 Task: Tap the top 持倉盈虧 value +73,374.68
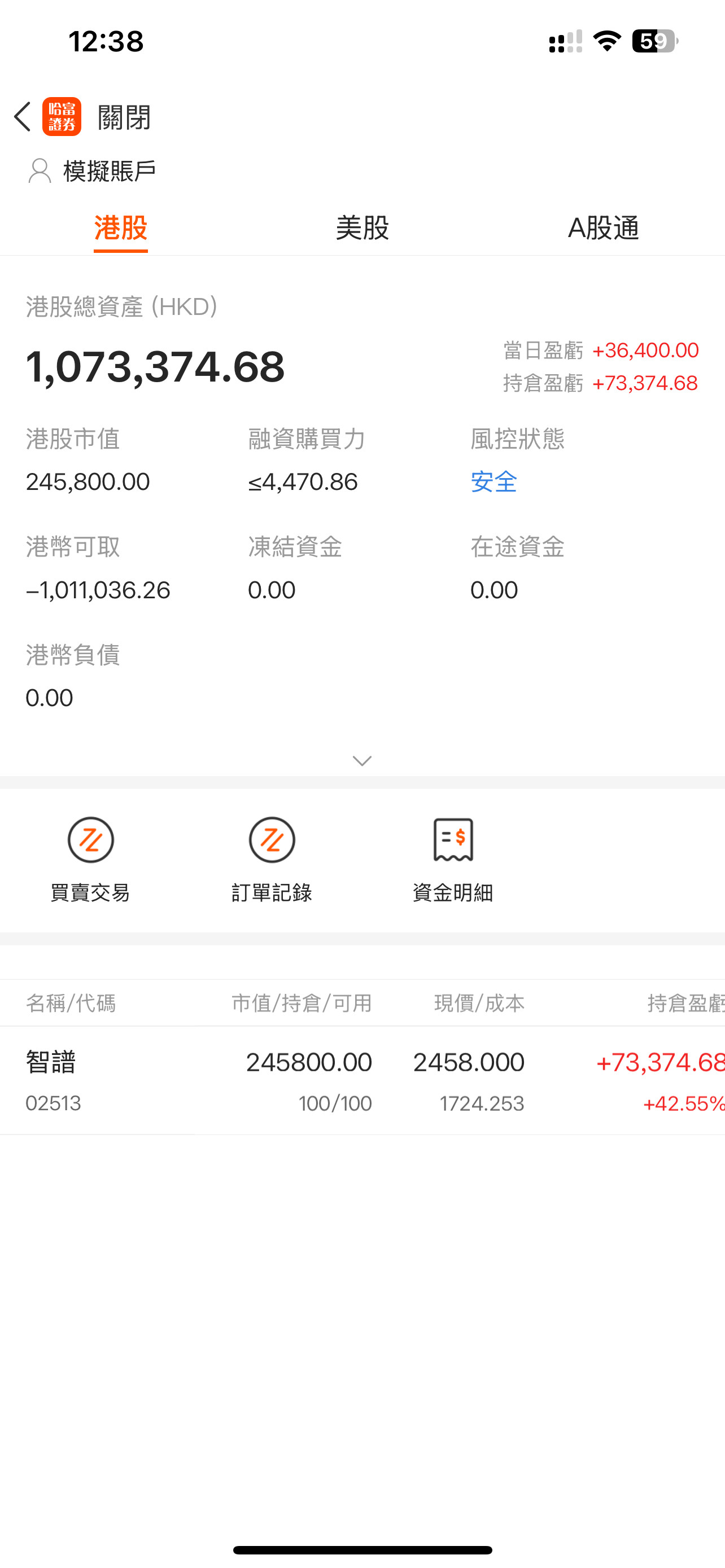point(645,383)
